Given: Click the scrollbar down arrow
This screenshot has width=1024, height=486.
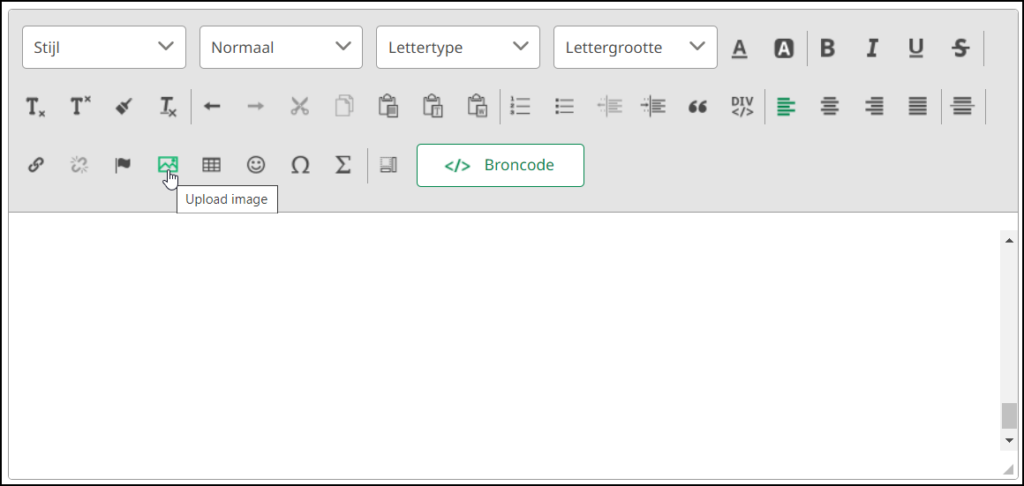Looking at the screenshot, I should pos(1009,441).
